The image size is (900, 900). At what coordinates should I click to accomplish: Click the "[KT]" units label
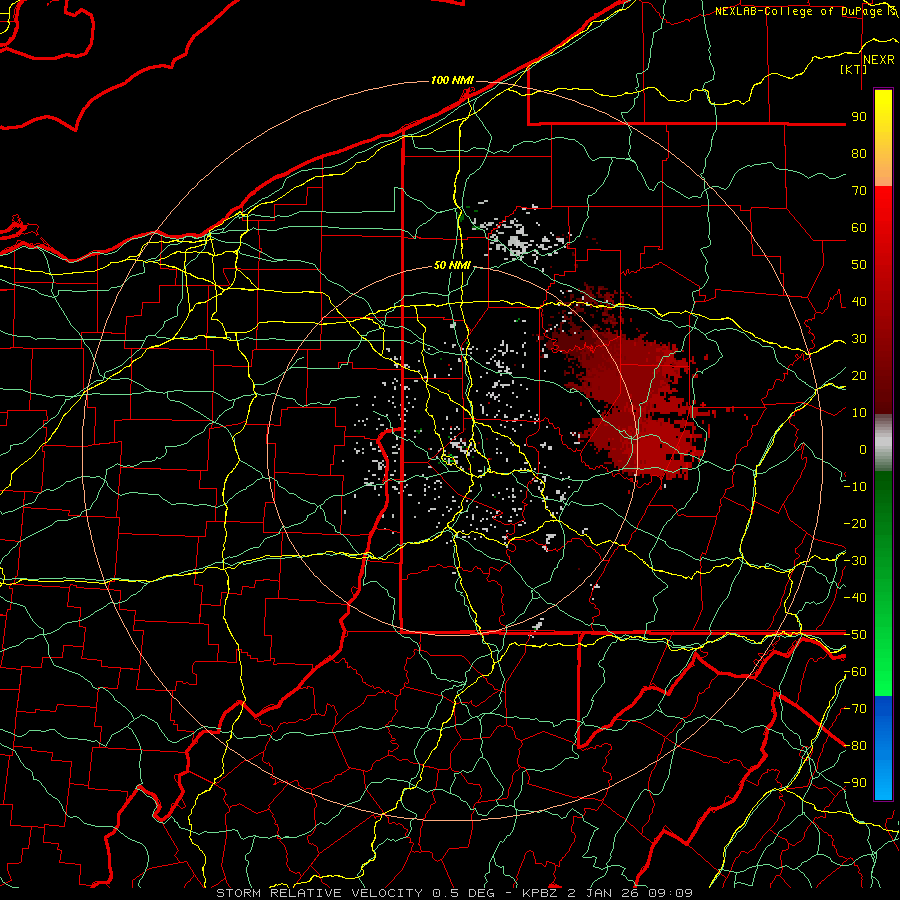pos(854,69)
